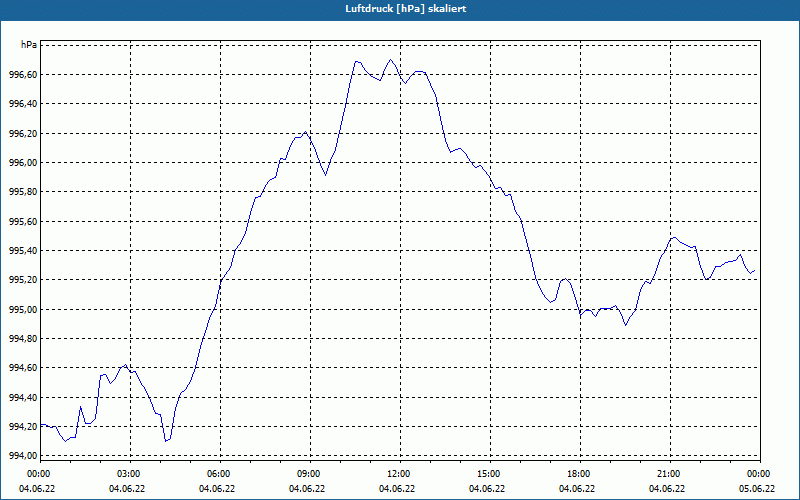Click the 18:00 time axis label

[580, 474]
